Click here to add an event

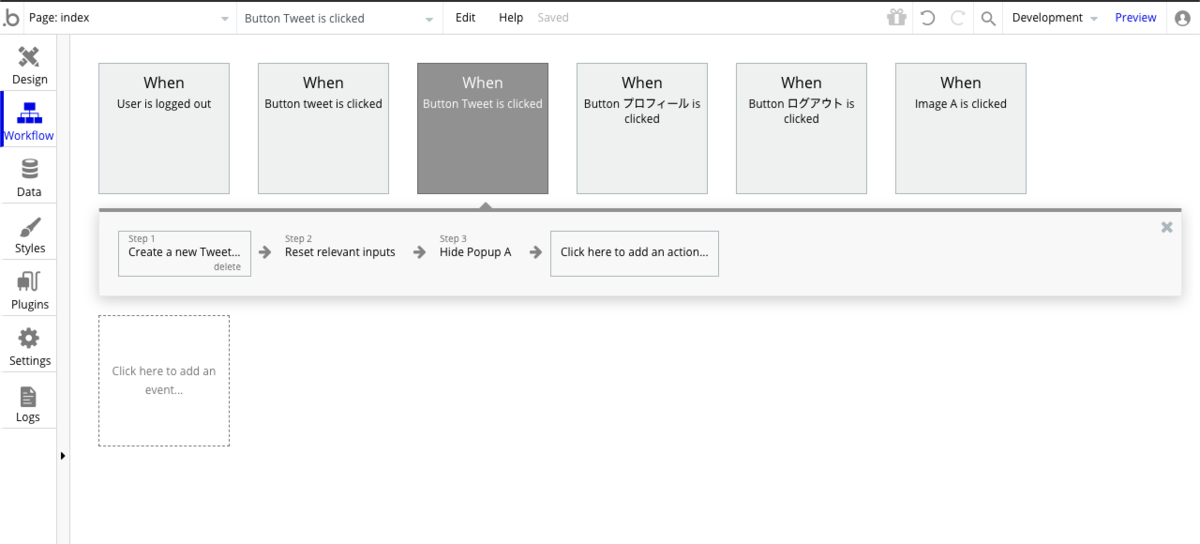click(x=164, y=380)
